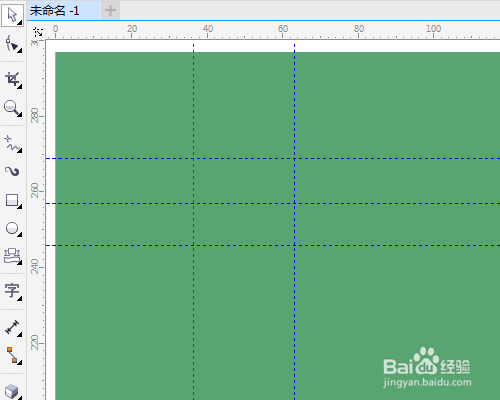The height and width of the screenshot is (400, 500).
Task: Pick the Parallel Dimension tool
Action: click(12, 327)
